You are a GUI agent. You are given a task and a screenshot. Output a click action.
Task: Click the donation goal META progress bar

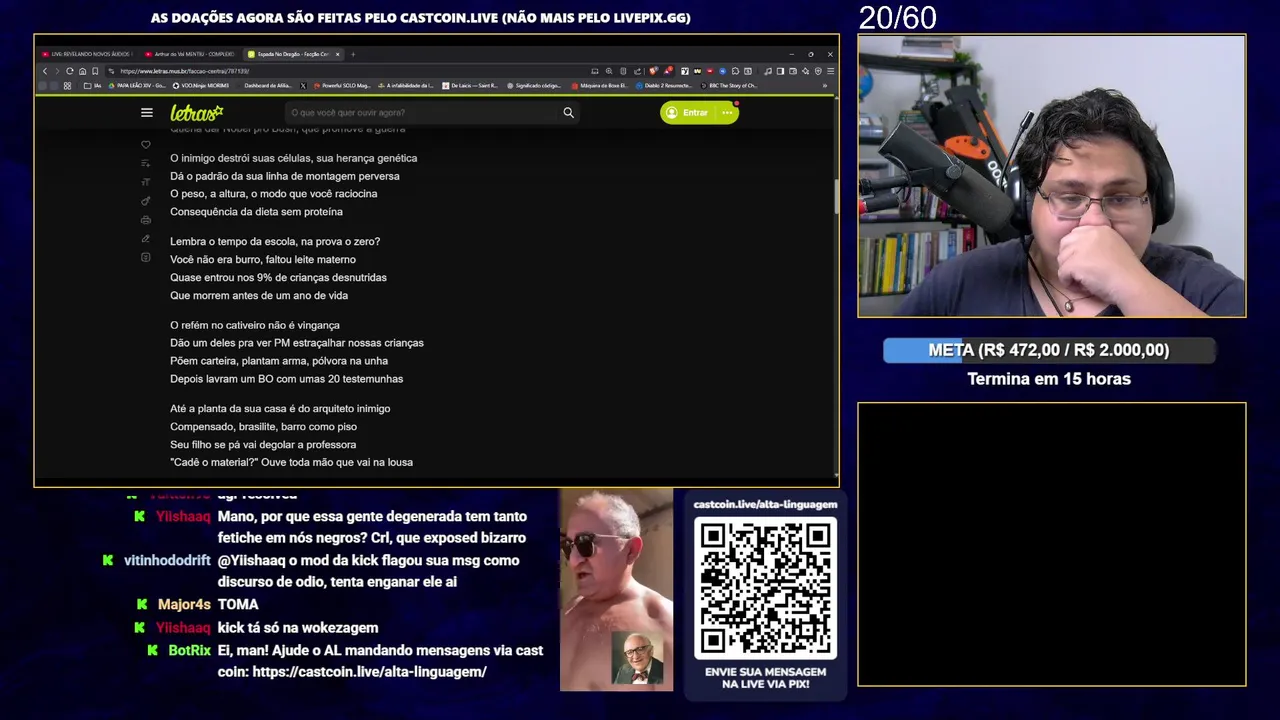click(x=1049, y=350)
